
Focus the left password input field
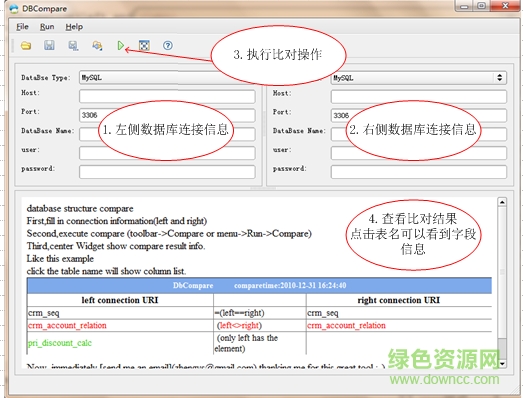(167, 172)
